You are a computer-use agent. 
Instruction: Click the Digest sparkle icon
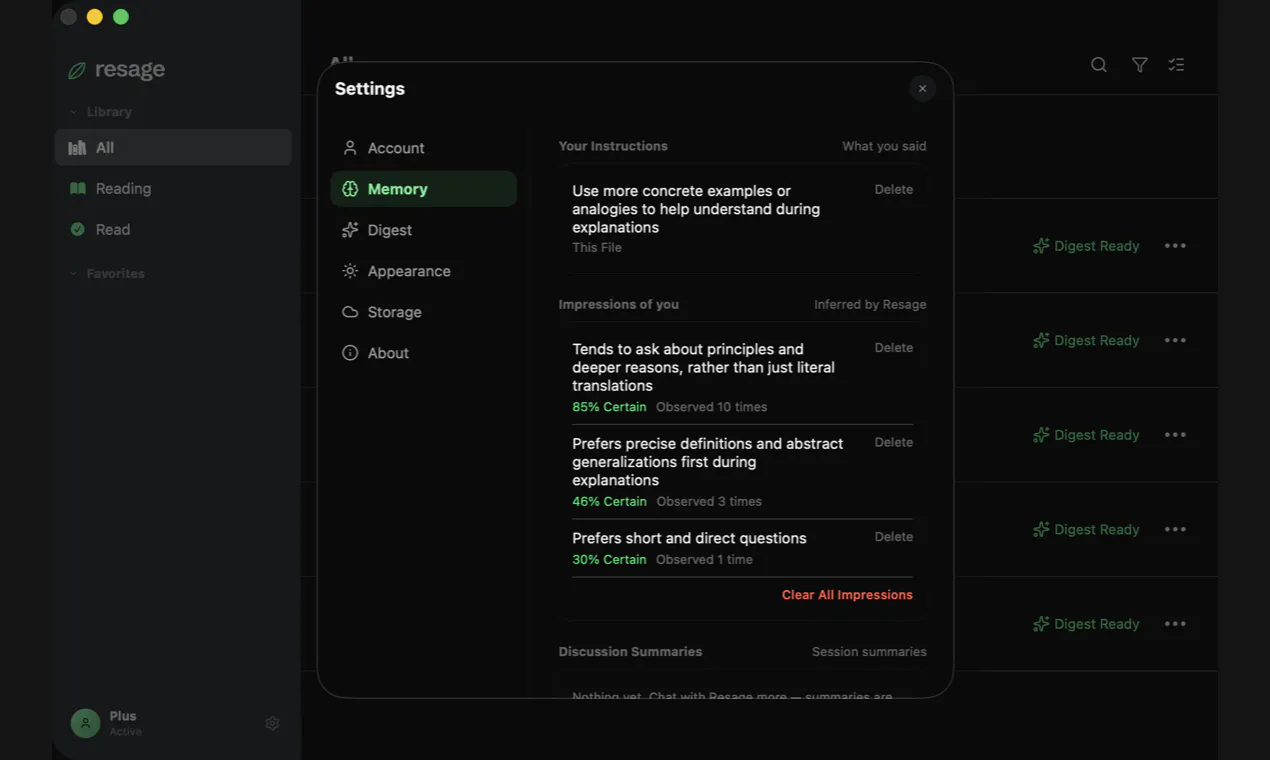tap(350, 230)
